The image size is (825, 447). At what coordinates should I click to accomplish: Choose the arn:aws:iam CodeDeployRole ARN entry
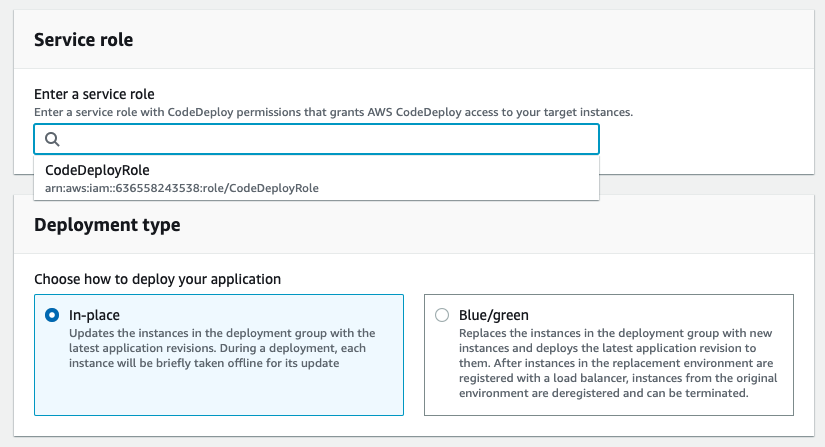pyautogui.click(x=182, y=188)
